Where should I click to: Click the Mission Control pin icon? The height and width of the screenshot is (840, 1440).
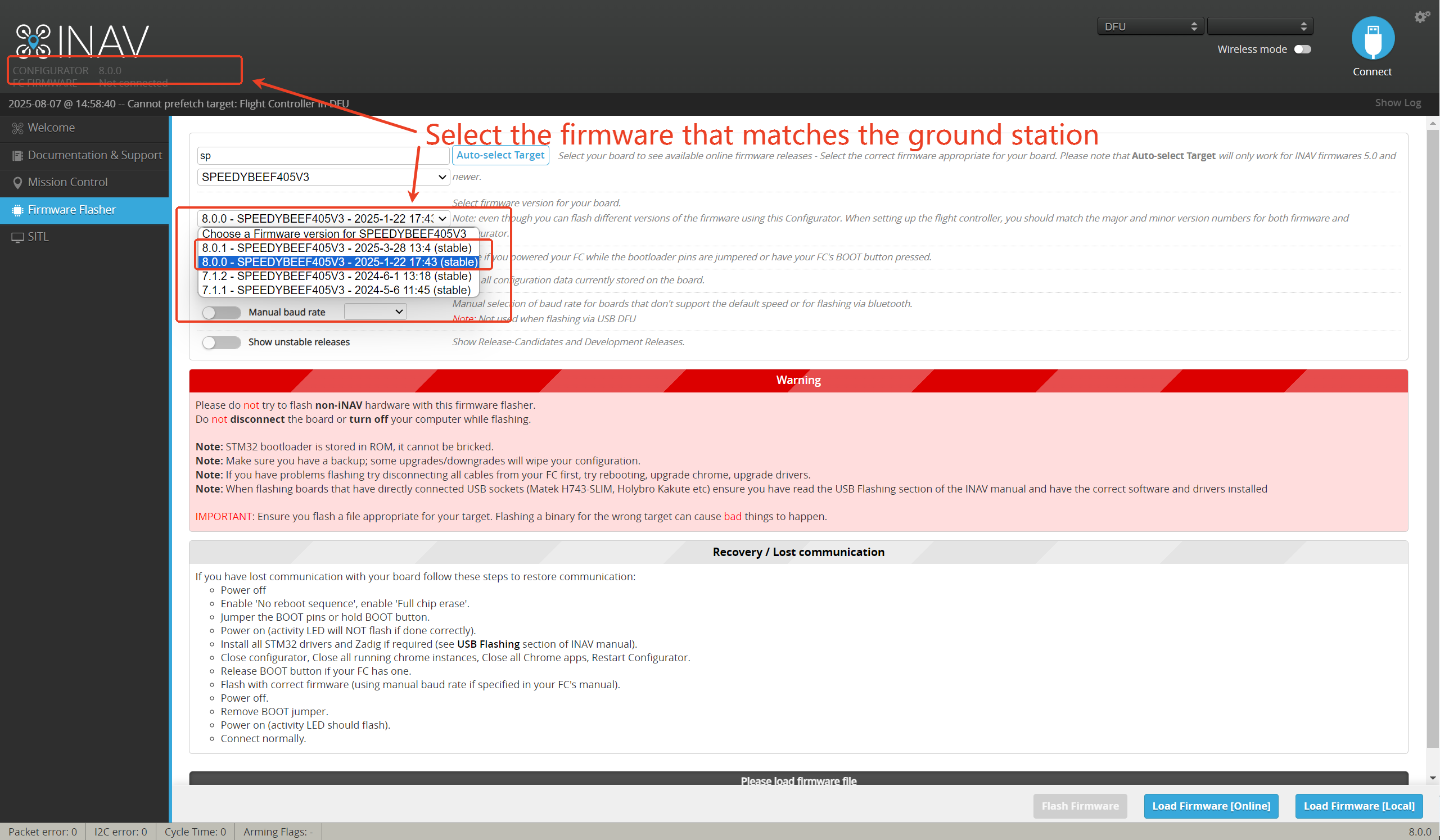coord(18,182)
